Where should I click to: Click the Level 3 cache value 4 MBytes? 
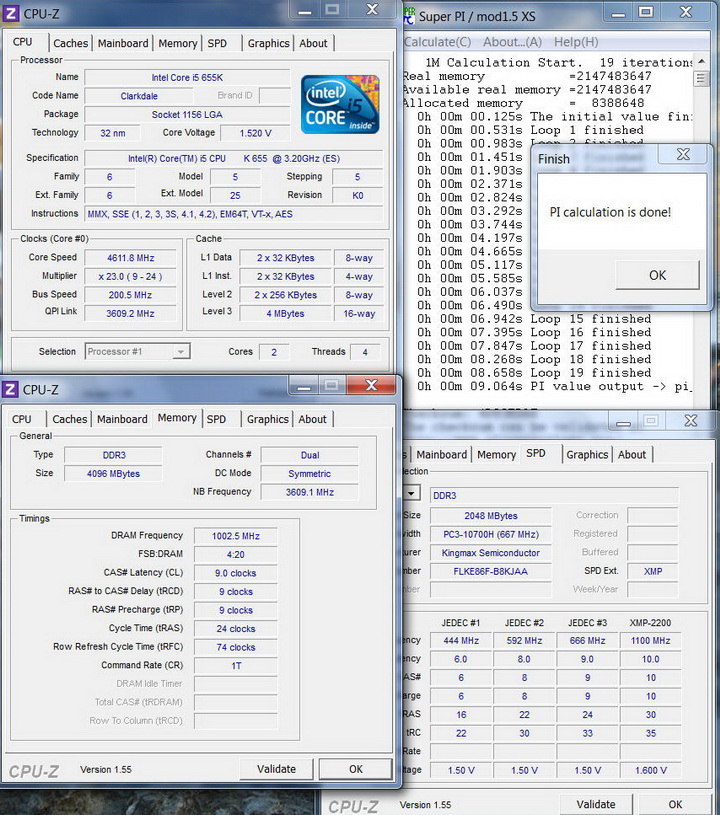[285, 313]
